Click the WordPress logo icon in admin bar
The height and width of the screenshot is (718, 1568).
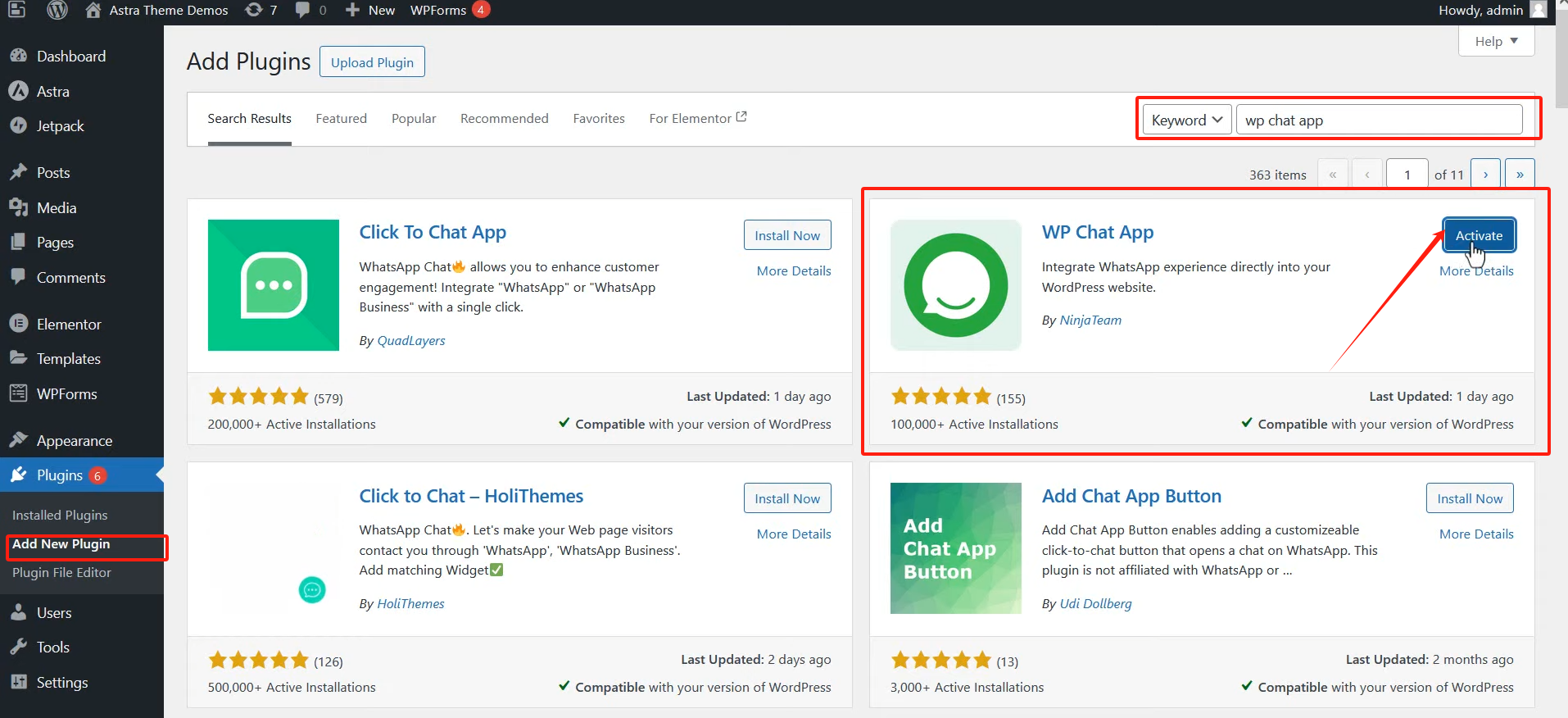click(x=57, y=10)
